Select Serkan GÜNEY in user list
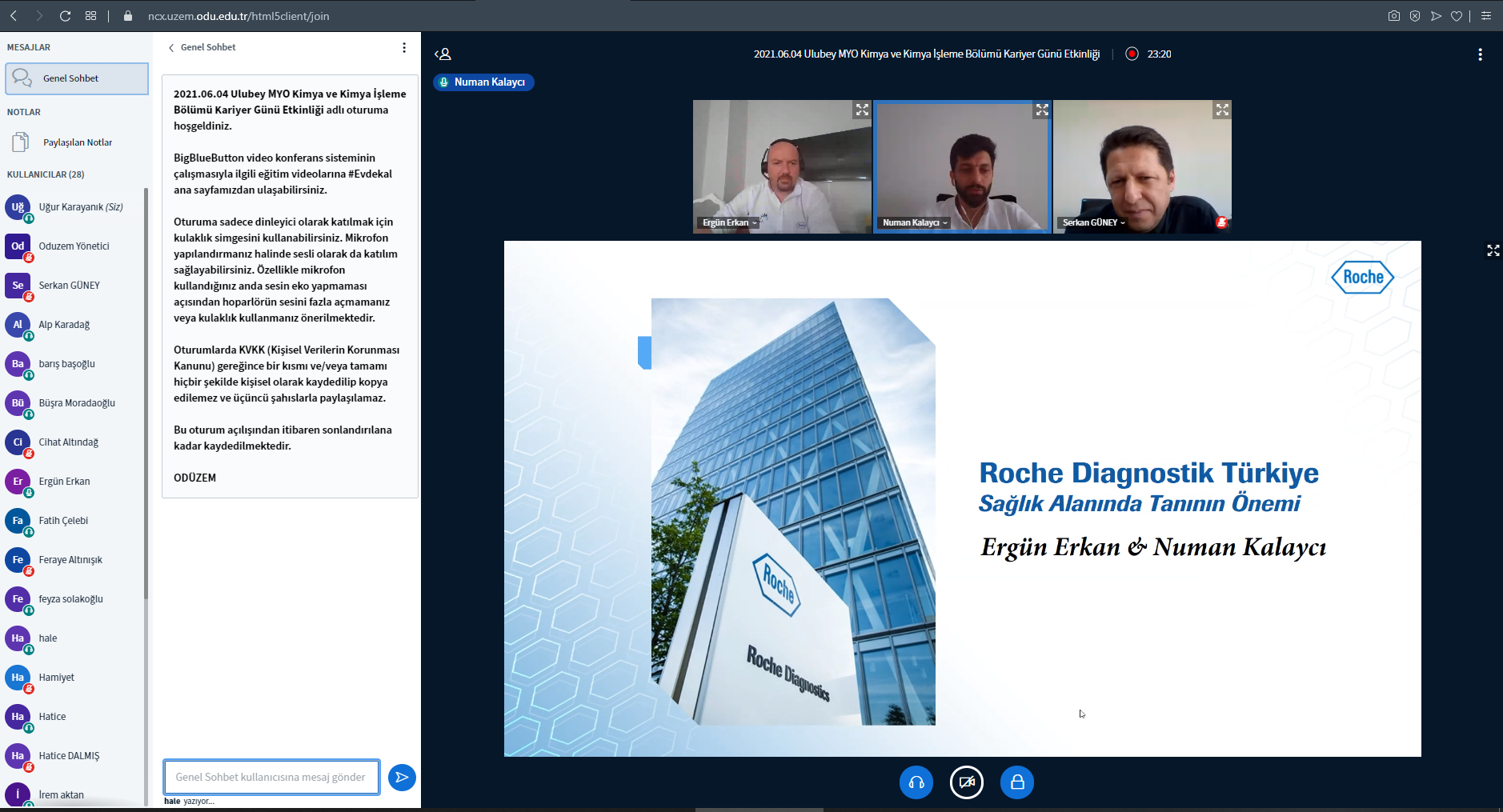 coord(74,286)
